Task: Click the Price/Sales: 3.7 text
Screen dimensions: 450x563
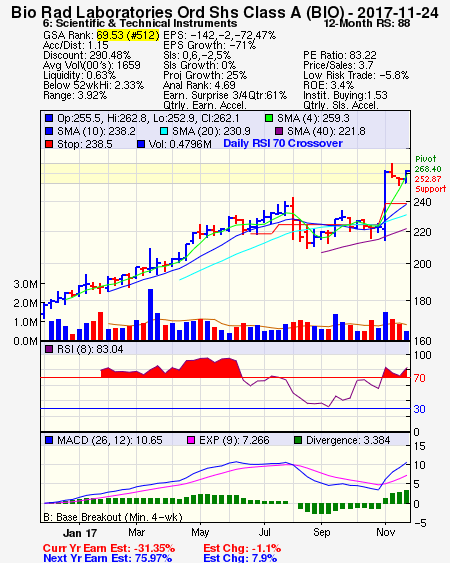Action: 338,65
